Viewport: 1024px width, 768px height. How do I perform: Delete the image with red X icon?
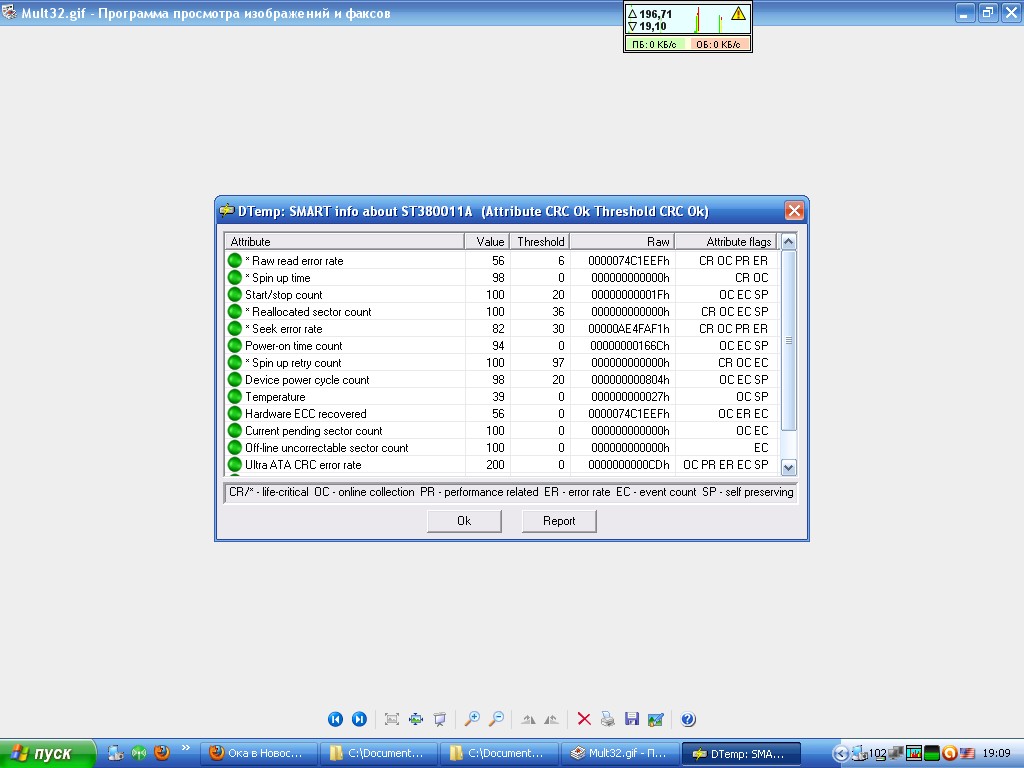[584, 719]
